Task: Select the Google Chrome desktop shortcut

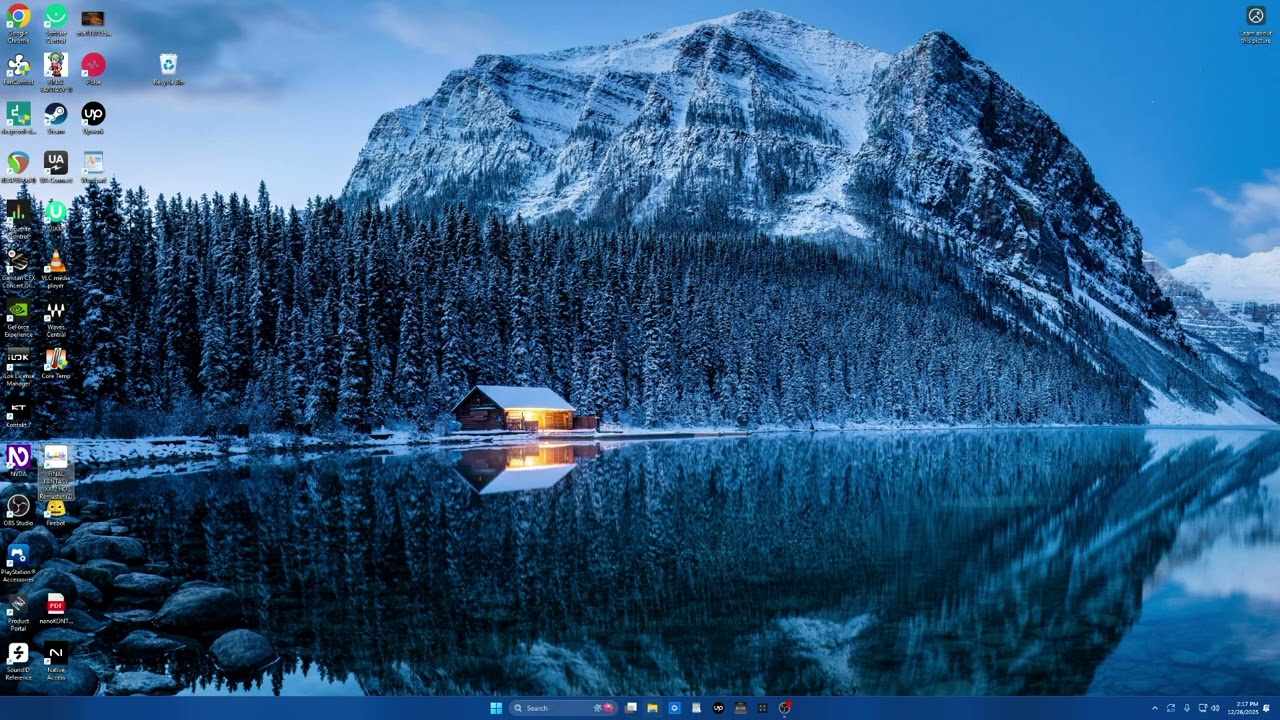Action: (x=18, y=23)
